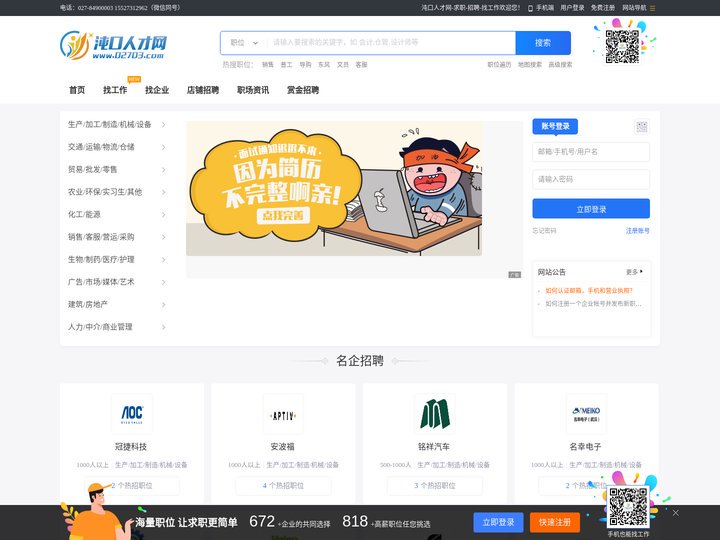Search hot keyword 客服

tap(361, 65)
